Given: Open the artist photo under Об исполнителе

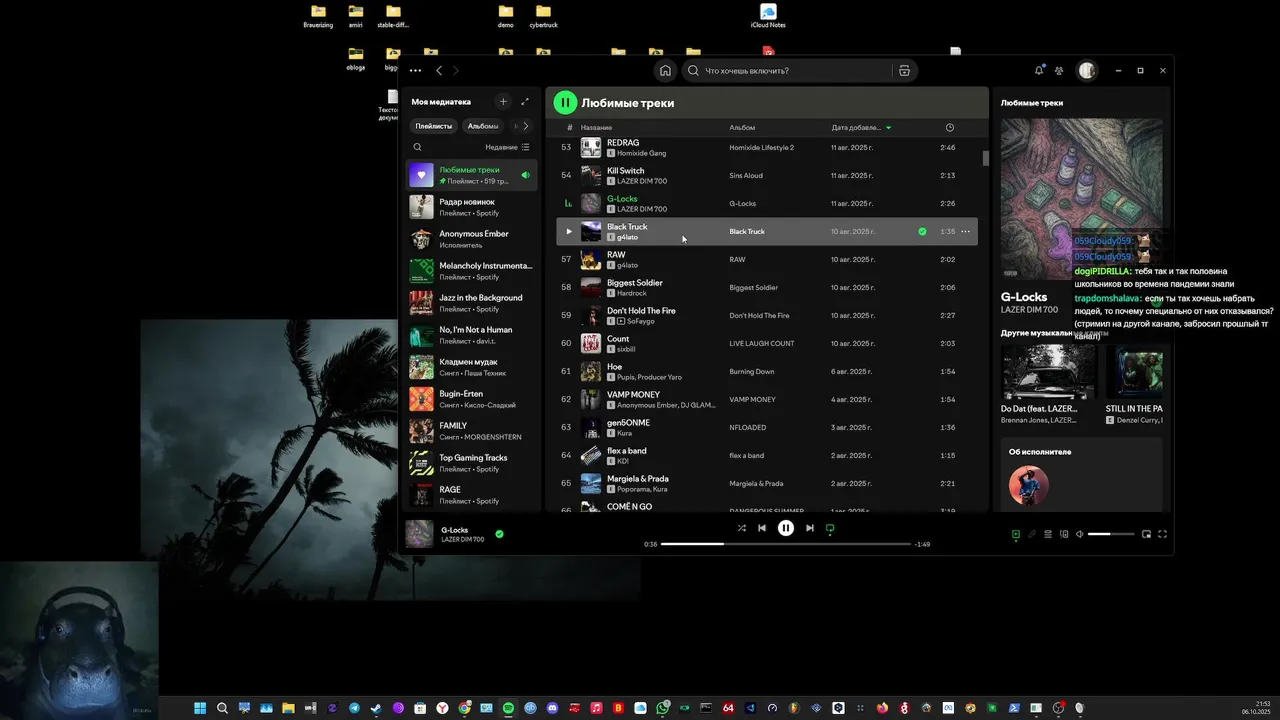Looking at the screenshot, I should click(x=1029, y=485).
